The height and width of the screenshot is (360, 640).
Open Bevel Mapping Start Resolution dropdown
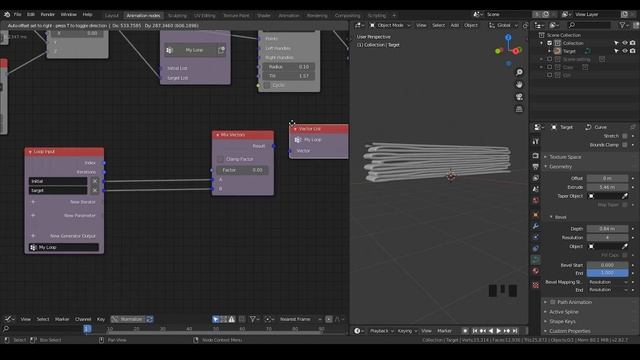pos(607,282)
